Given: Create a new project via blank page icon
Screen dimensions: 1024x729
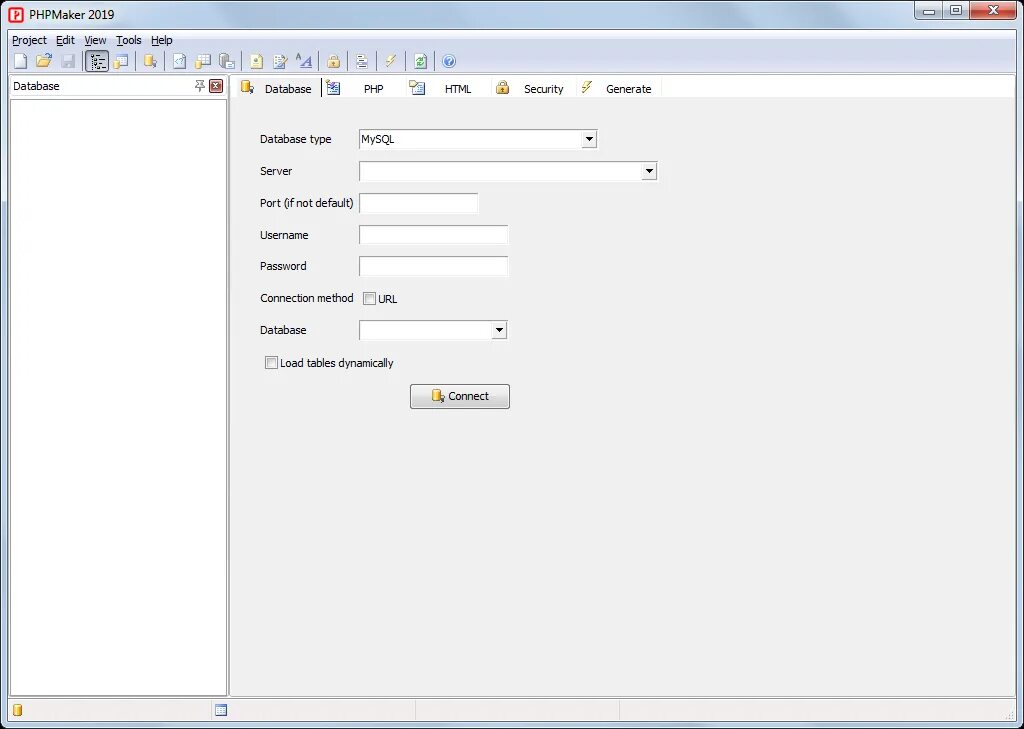Looking at the screenshot, I should pos(21,61).
